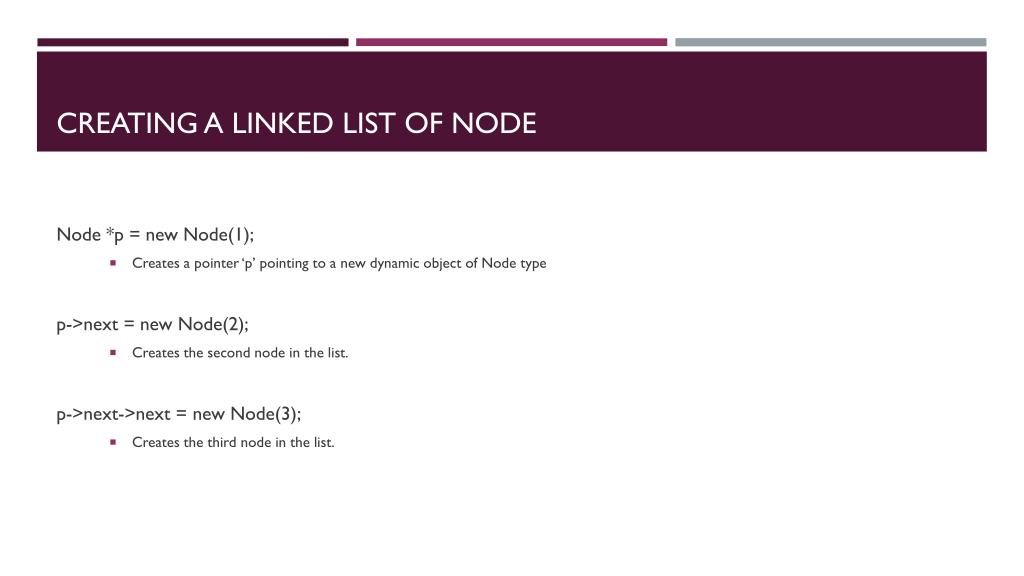The image size is (1024, 576).
Task: Select the line 'p->next = new Node(2);'
Action: click(153, 325)
